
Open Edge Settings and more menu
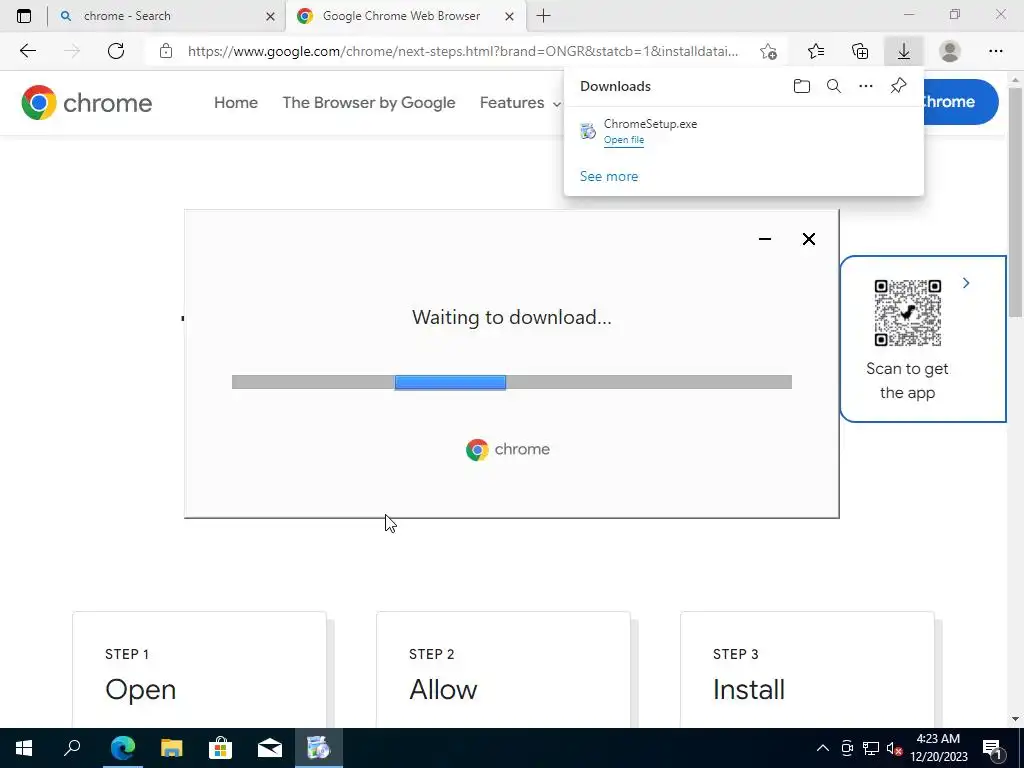pos(995,51)
